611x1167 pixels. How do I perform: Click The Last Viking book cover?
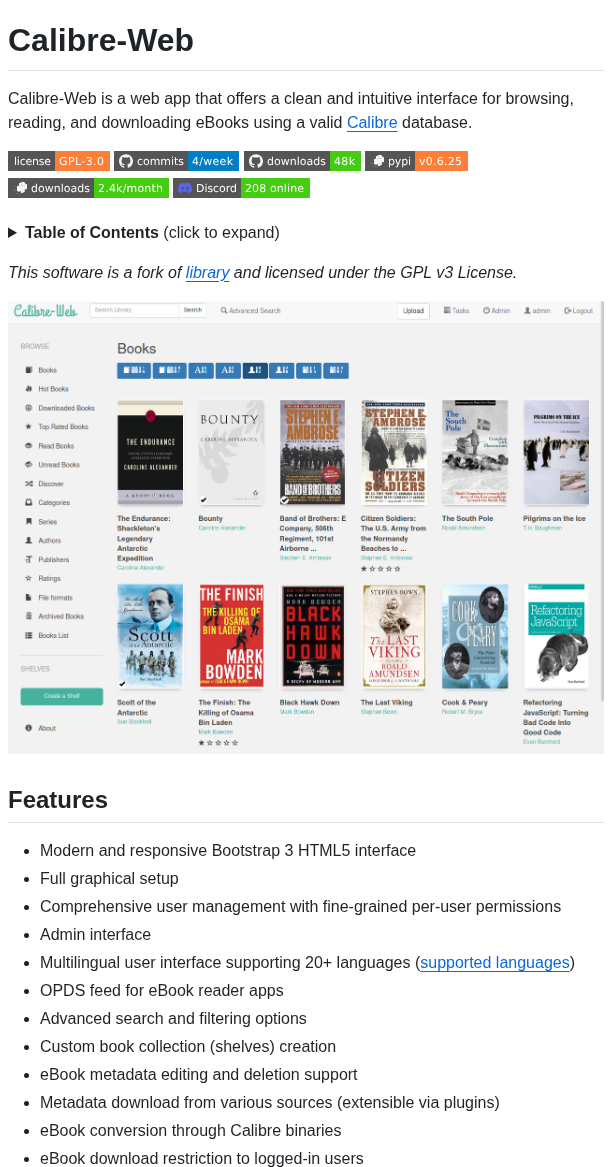pos(394,636)
